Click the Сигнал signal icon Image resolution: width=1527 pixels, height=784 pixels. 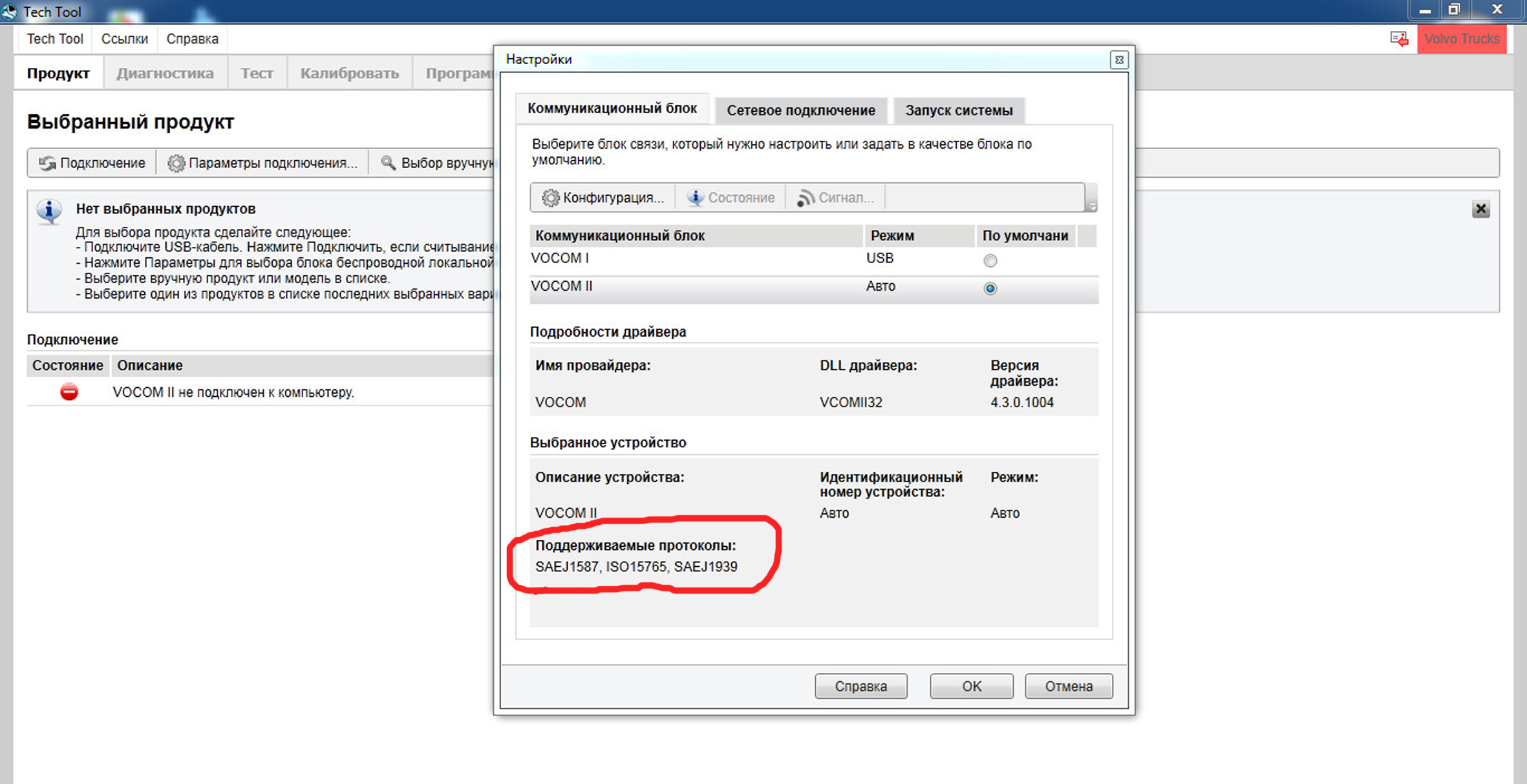click(805, 198)
